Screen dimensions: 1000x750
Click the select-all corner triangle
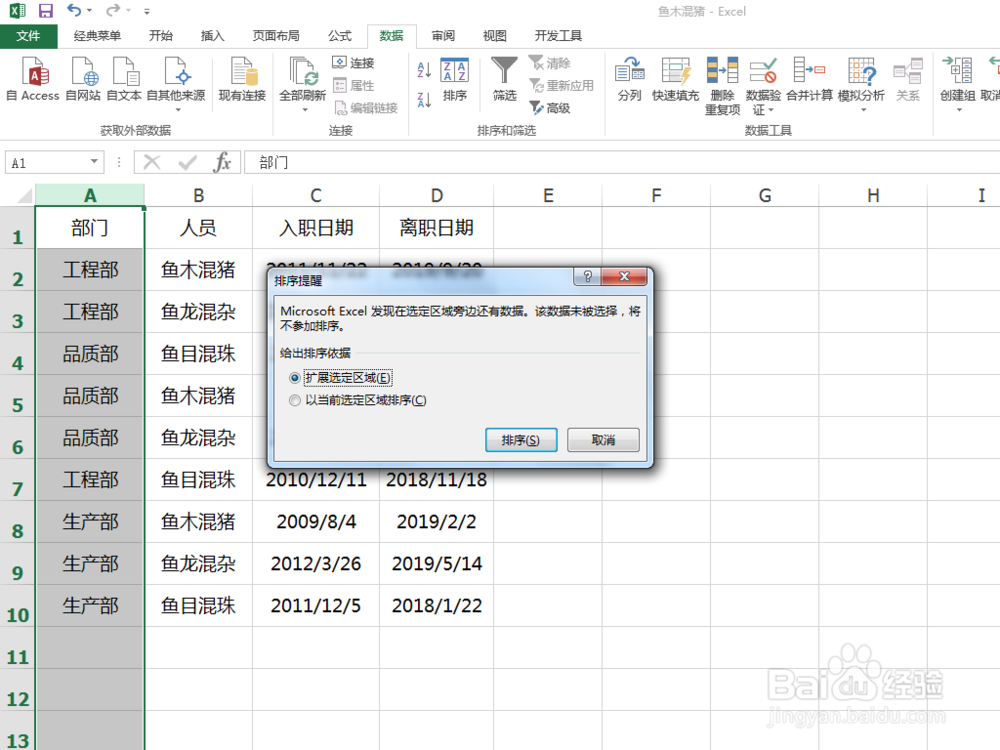[x=23, y=195]
